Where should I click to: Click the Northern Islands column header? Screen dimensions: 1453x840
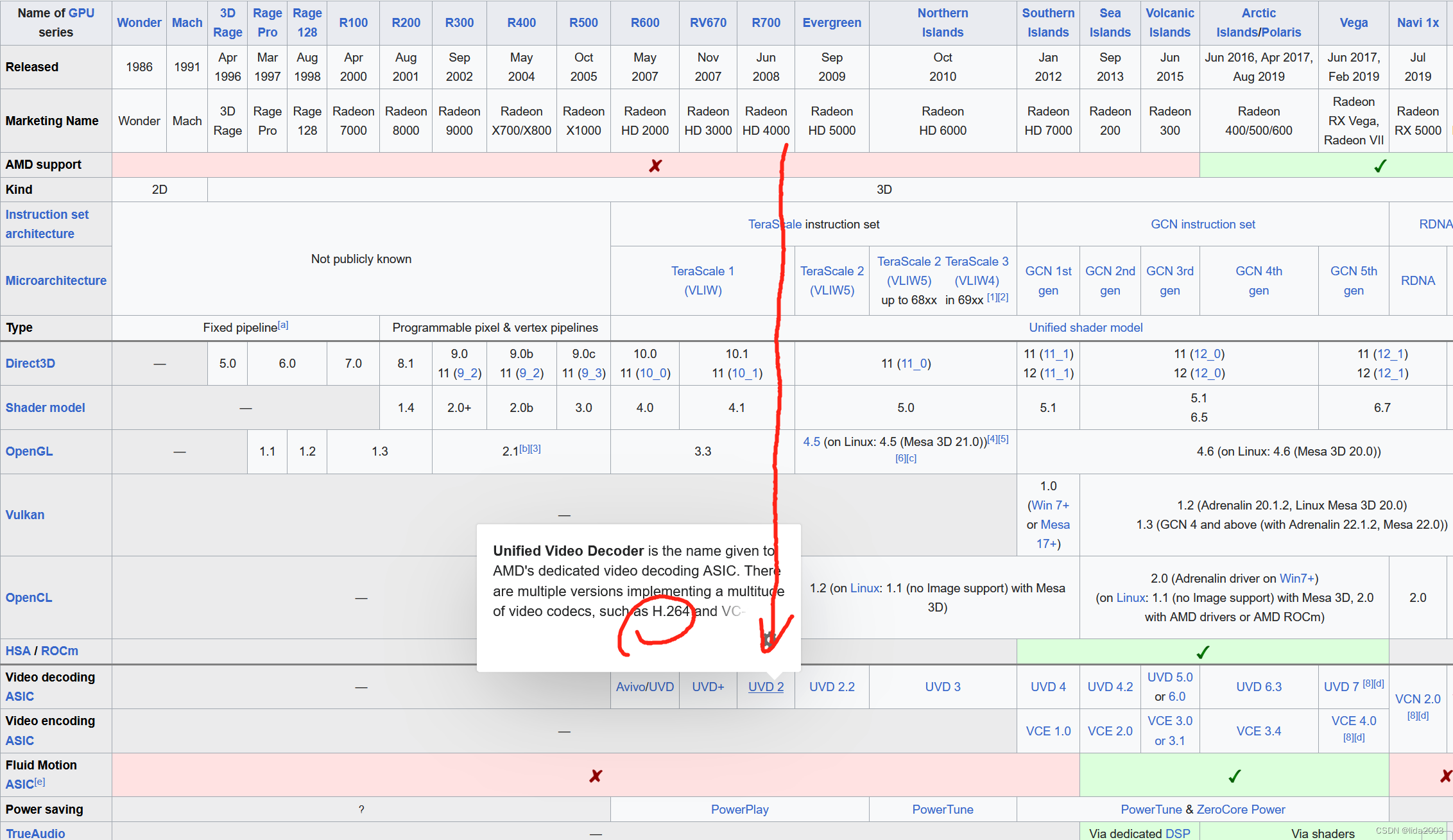coord(942,22)
